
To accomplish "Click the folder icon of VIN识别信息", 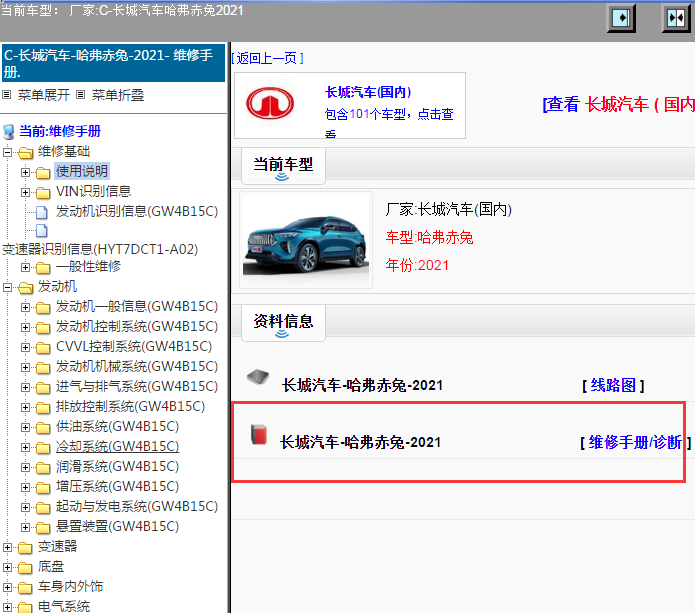I will tap(43, 192).
